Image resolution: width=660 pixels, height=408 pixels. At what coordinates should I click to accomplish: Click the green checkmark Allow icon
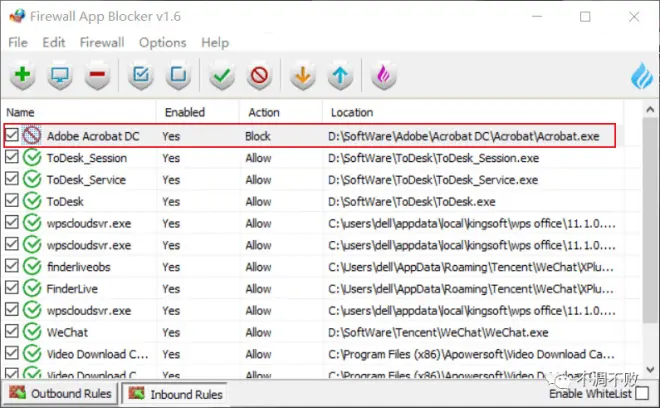point(222,76)
